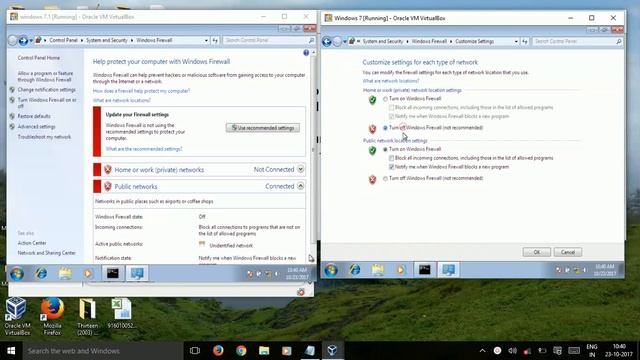Click Windows Firewall breadcrumb in left VM
640x360 pixels.
[154, 40]
